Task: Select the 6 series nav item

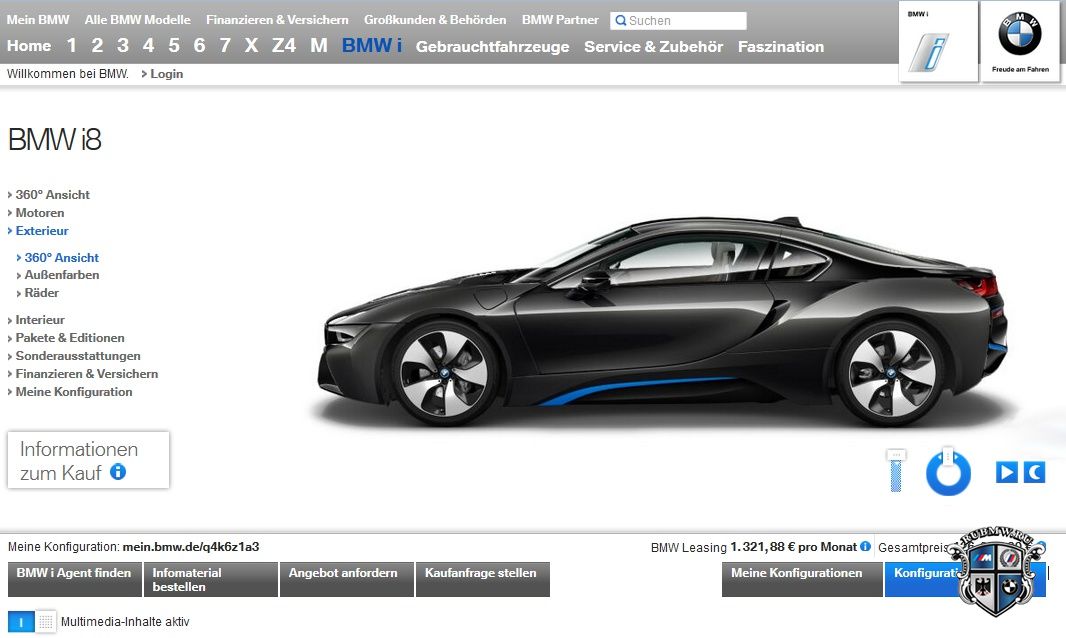Action: tap(199, 46)
